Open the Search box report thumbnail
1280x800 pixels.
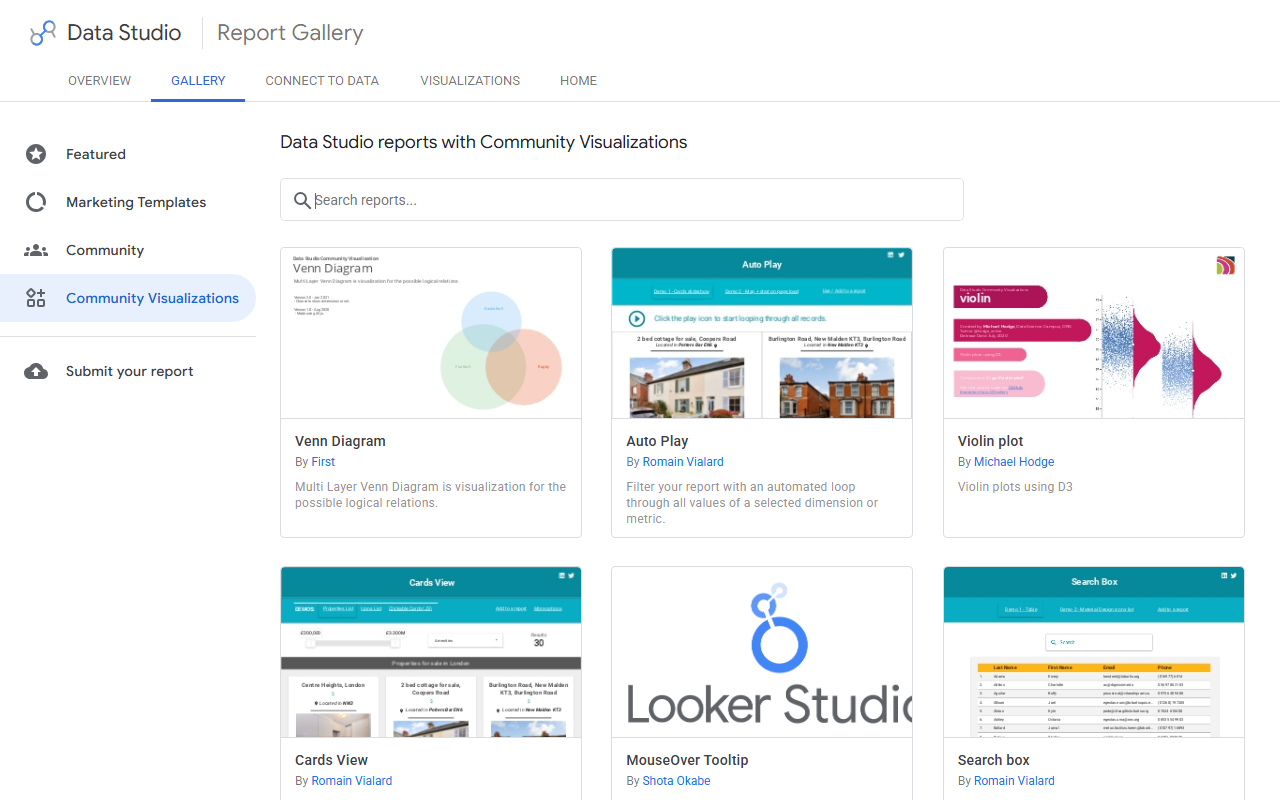[x=1094, y=652]
